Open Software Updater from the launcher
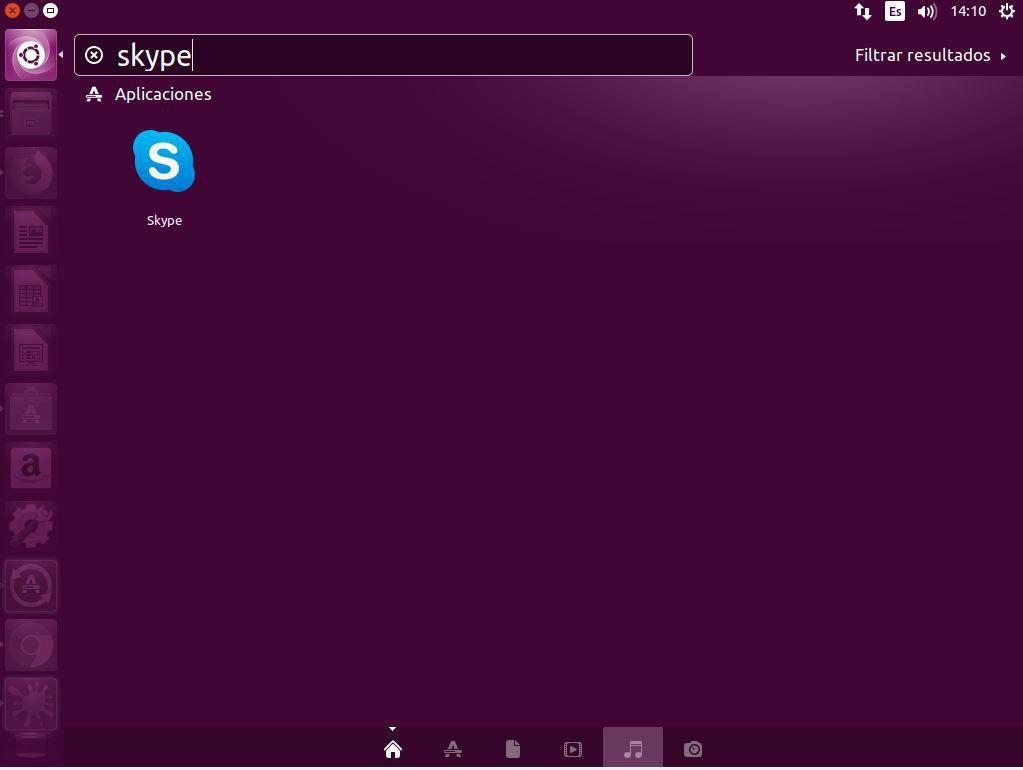The image size is (1023, 770). [31, 586]
